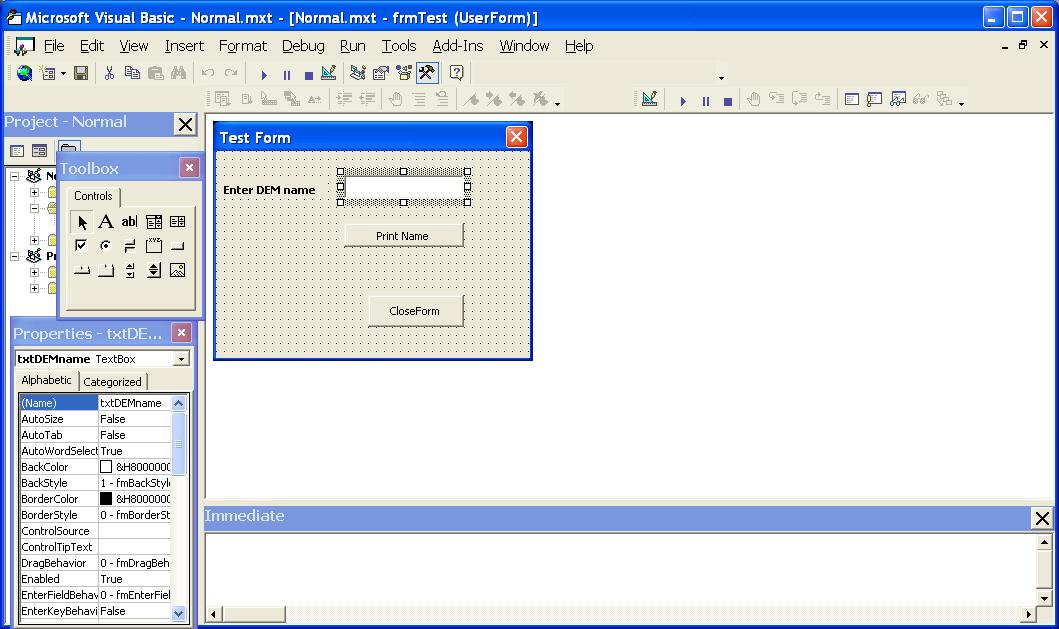Open the Debug menu
Screen dimensions: 1059x629
pyautogui.click(x=303, y=46)
